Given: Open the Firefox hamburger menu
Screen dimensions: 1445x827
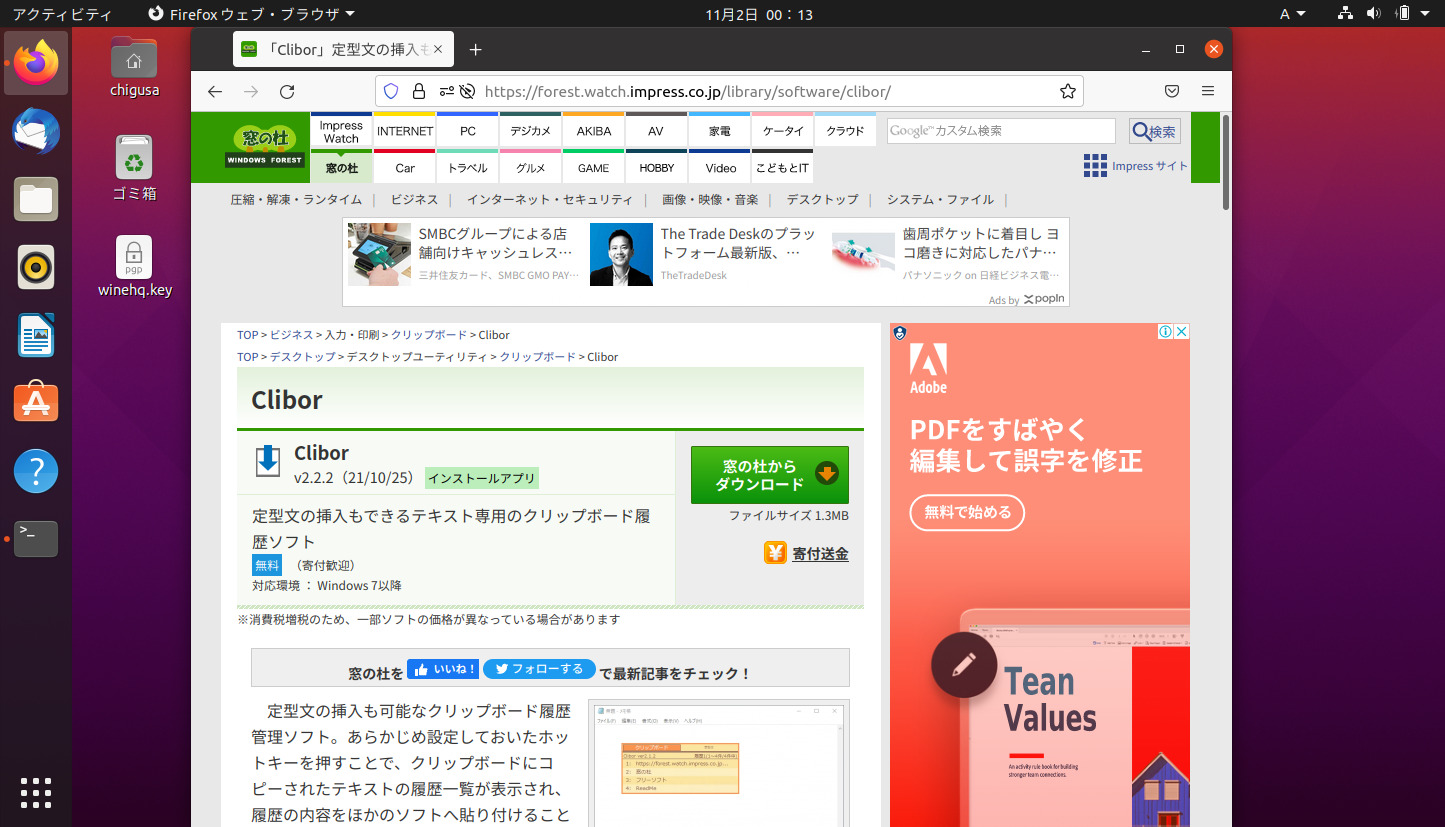Looking at the screenshot, I should click(1208, 92).
